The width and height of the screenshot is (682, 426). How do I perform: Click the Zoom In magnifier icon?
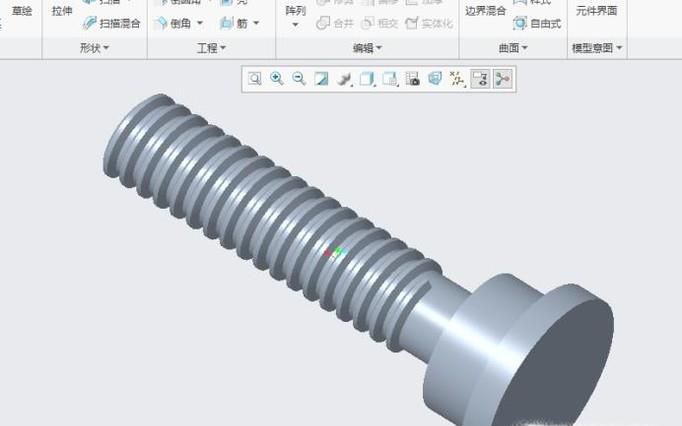click(x=277, y=79)
